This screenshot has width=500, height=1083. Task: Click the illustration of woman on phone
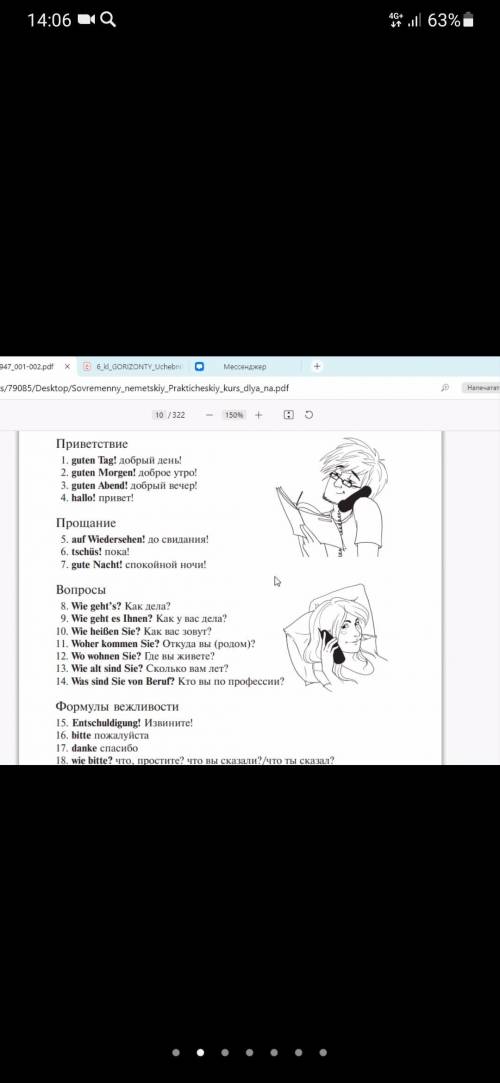point(335,636)
